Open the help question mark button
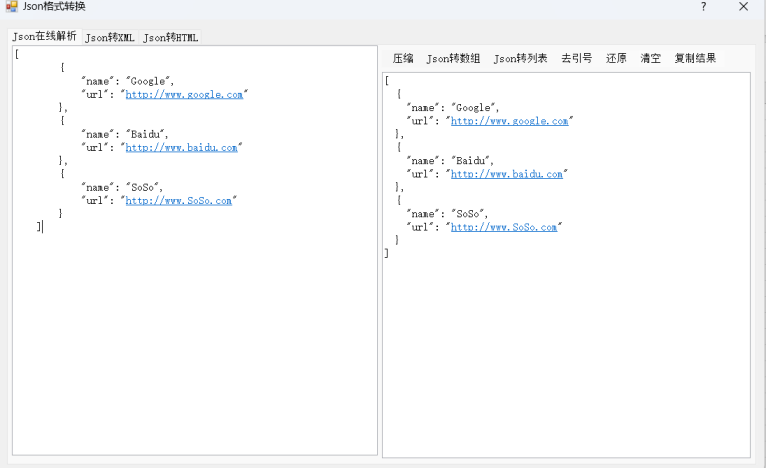The height and width of the screenshot is (468, 766). tap(703, 6)
